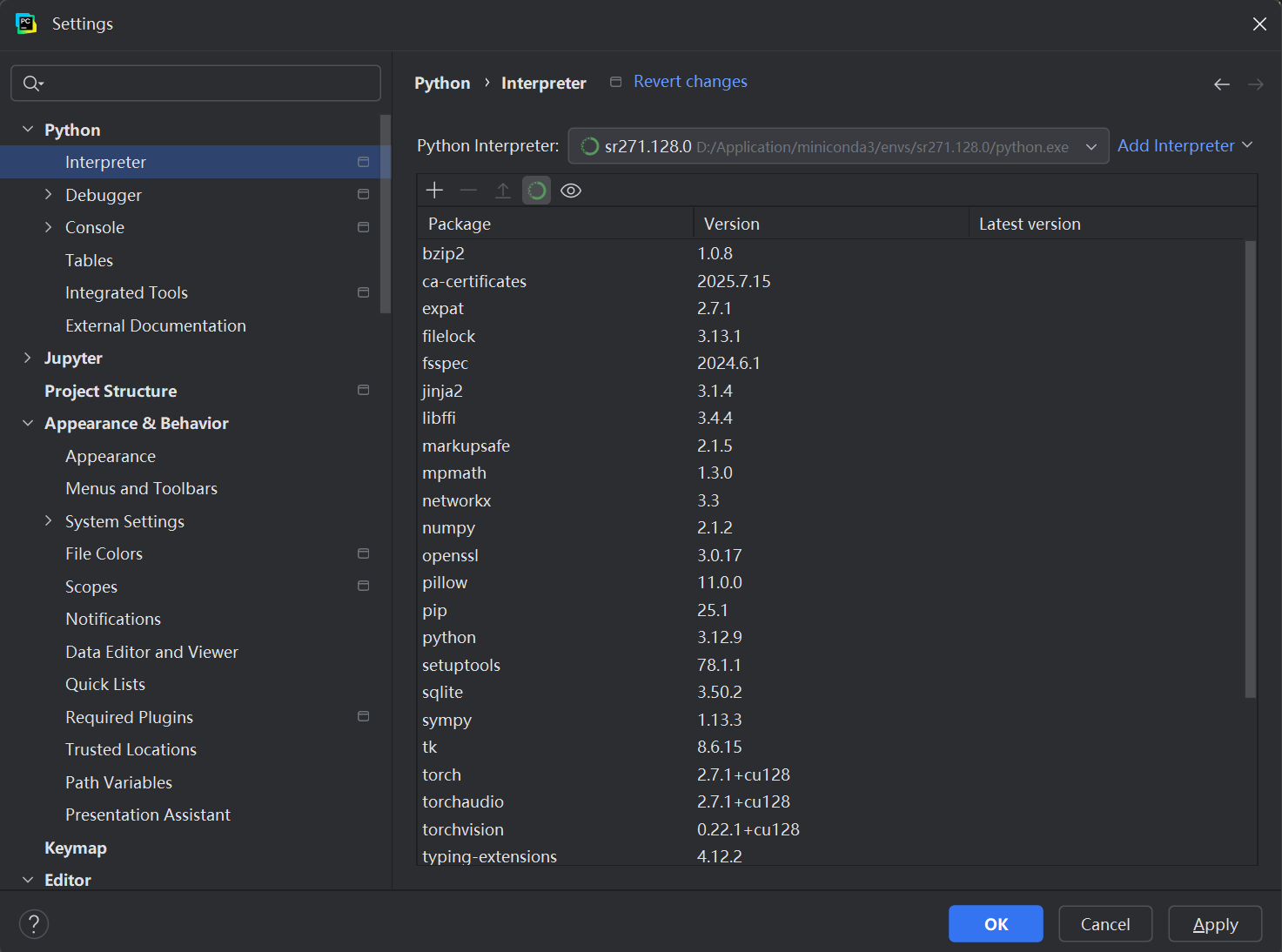Click the project-level icon beside Required Plugins
The height and width of the screenshot is (952, 1282).
click(x=363, y=716)
